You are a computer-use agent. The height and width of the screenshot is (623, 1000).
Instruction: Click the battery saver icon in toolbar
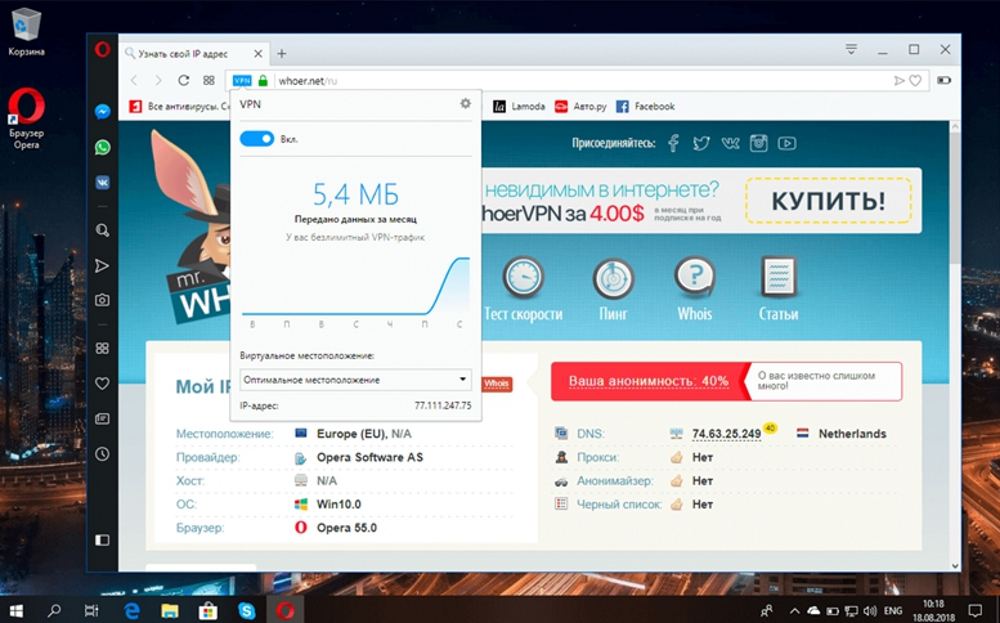click(x=944, y=80)
